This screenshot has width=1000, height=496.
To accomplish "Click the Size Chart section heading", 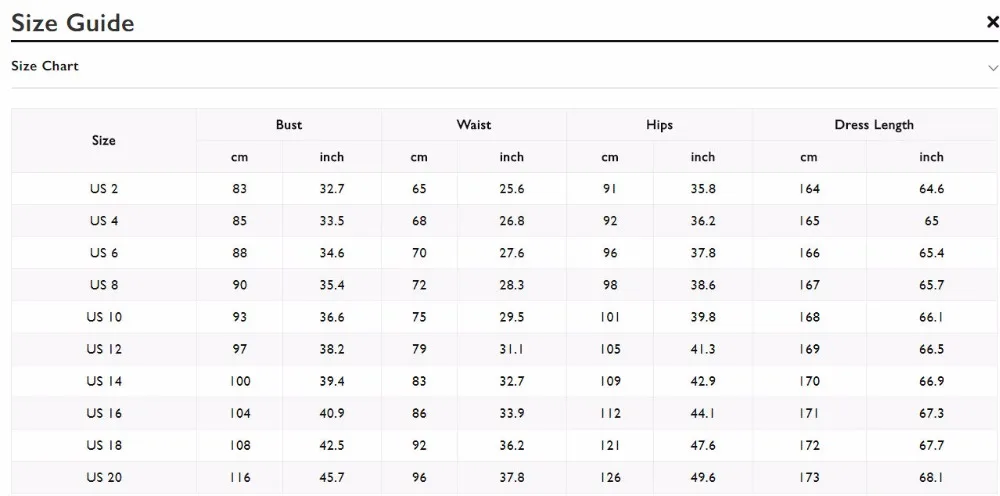I will point(45,66).
